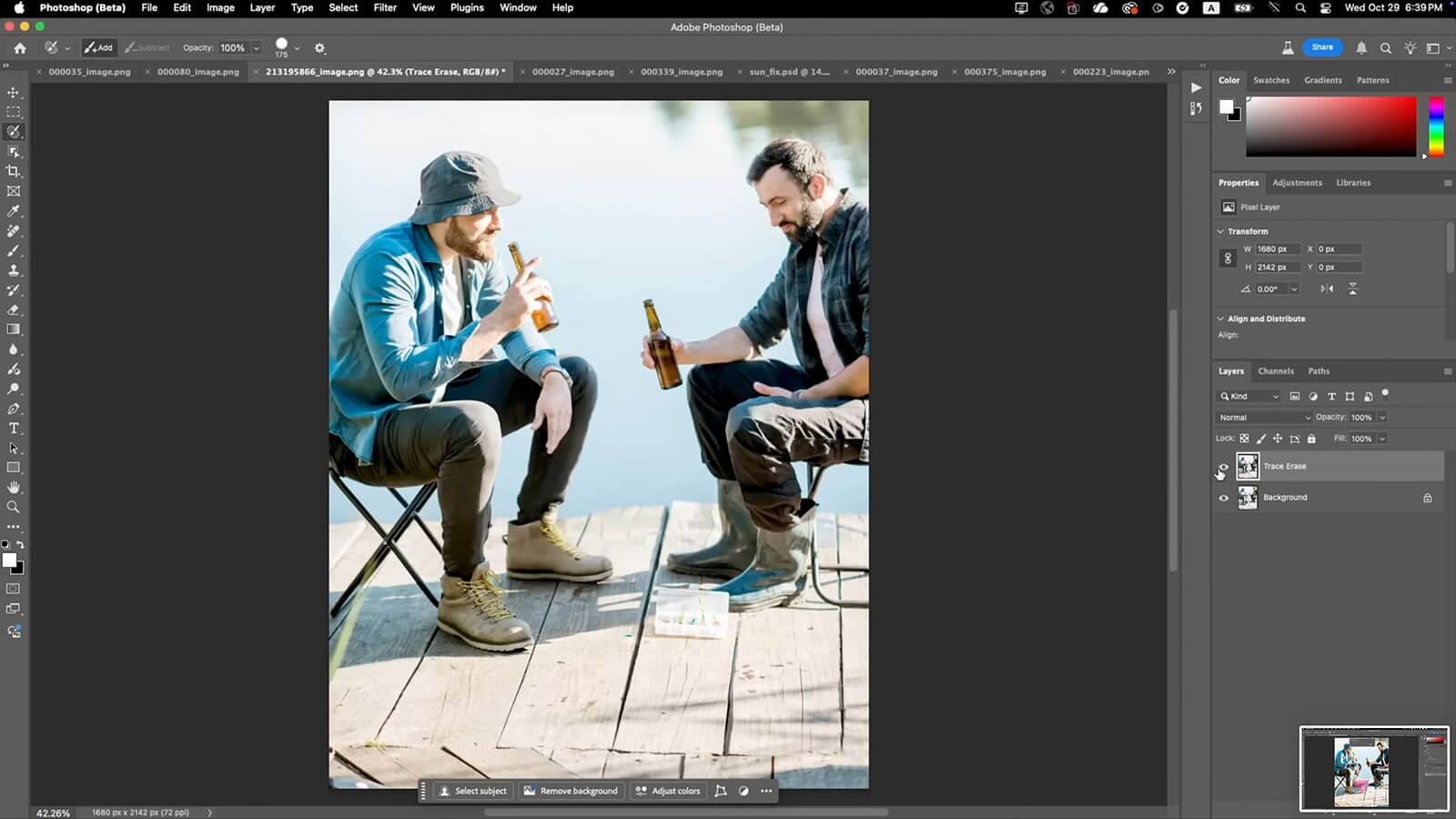This screenshot has height=819, width=1456.
Task: Open the blend mode Normal dropdown
Action: [1264, 418]
